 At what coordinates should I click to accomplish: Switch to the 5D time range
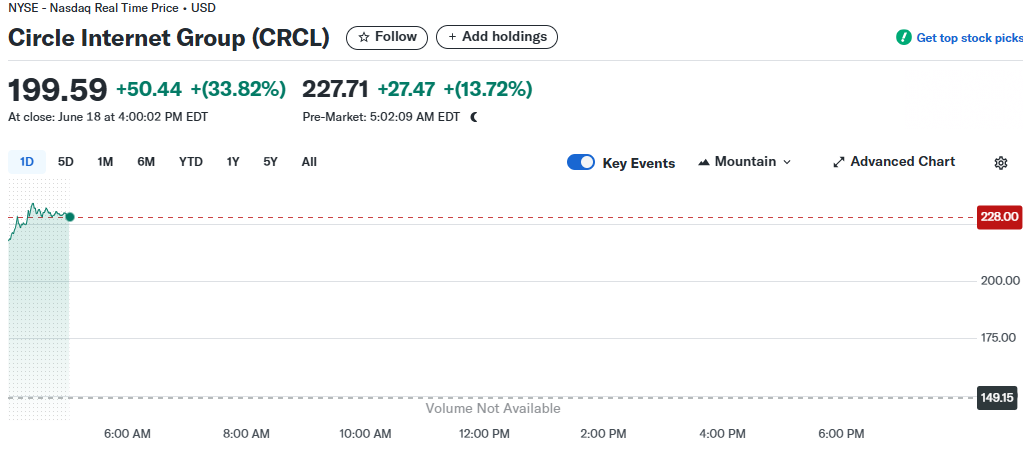coord(66,162)
